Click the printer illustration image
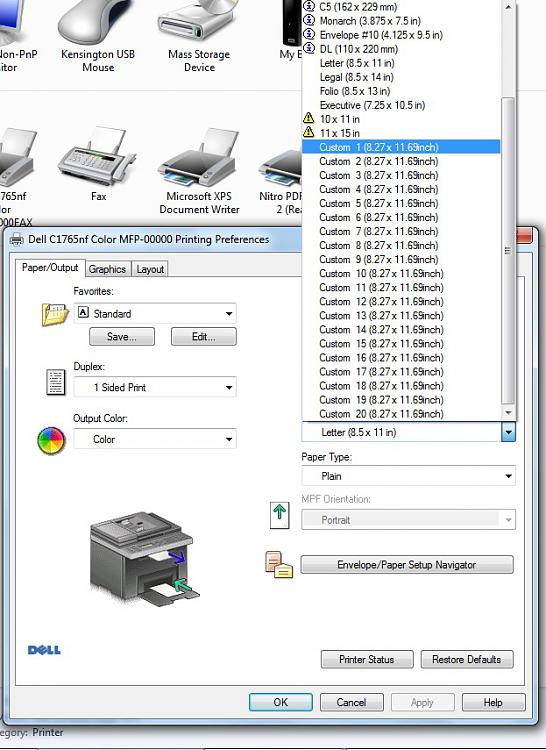This screenshot has height=750, width=546. 144,559
